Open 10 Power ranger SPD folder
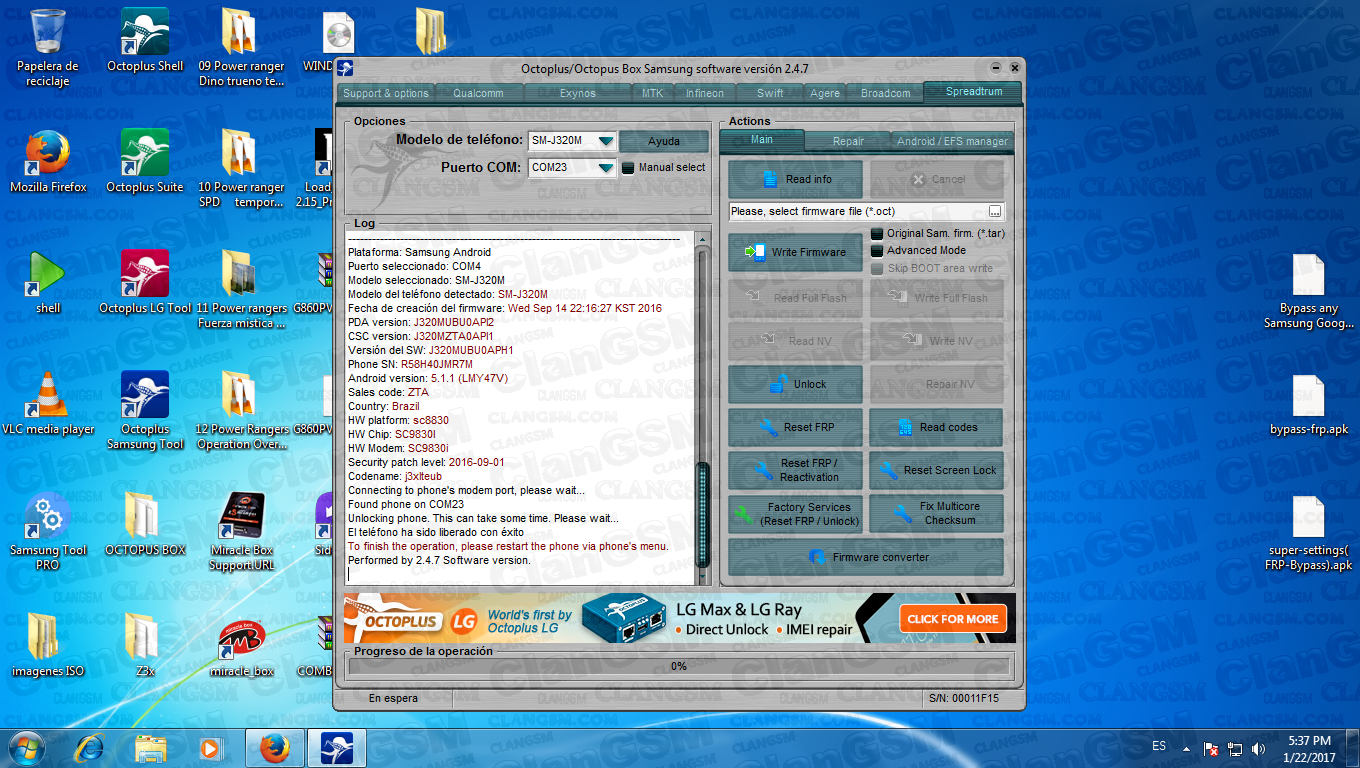 pyautogui.click(x=241, y=168)
